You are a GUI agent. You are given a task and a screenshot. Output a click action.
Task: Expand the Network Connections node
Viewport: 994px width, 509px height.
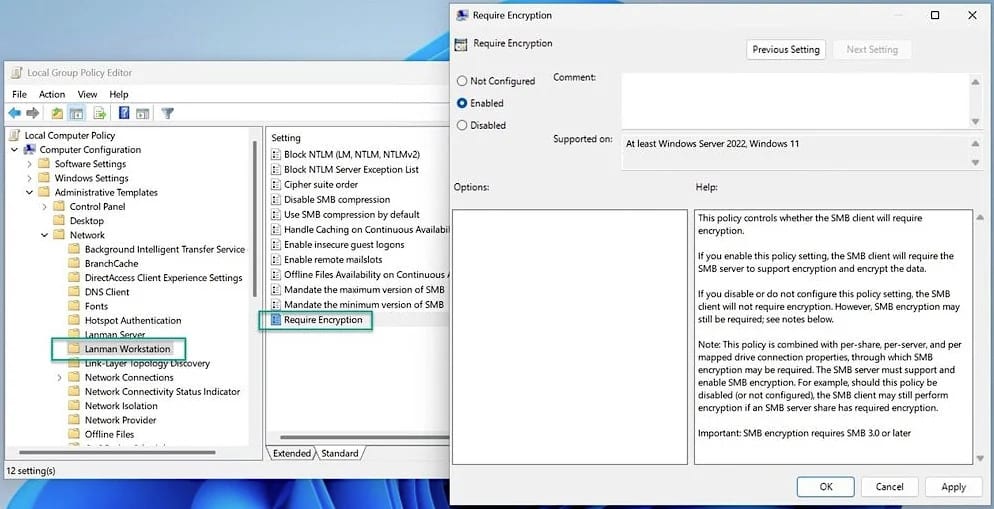tap(60, 378)
